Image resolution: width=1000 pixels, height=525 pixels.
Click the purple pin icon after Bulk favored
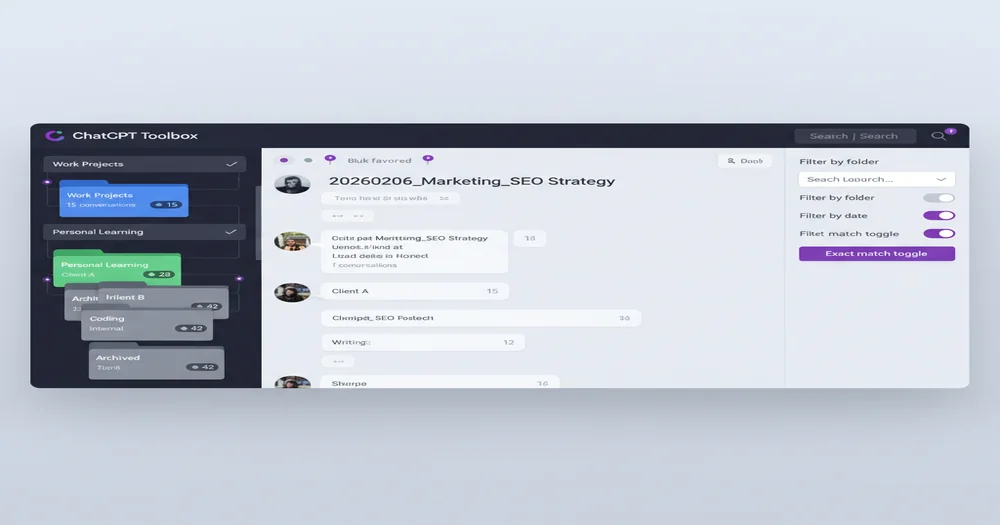tap(428, 159)
